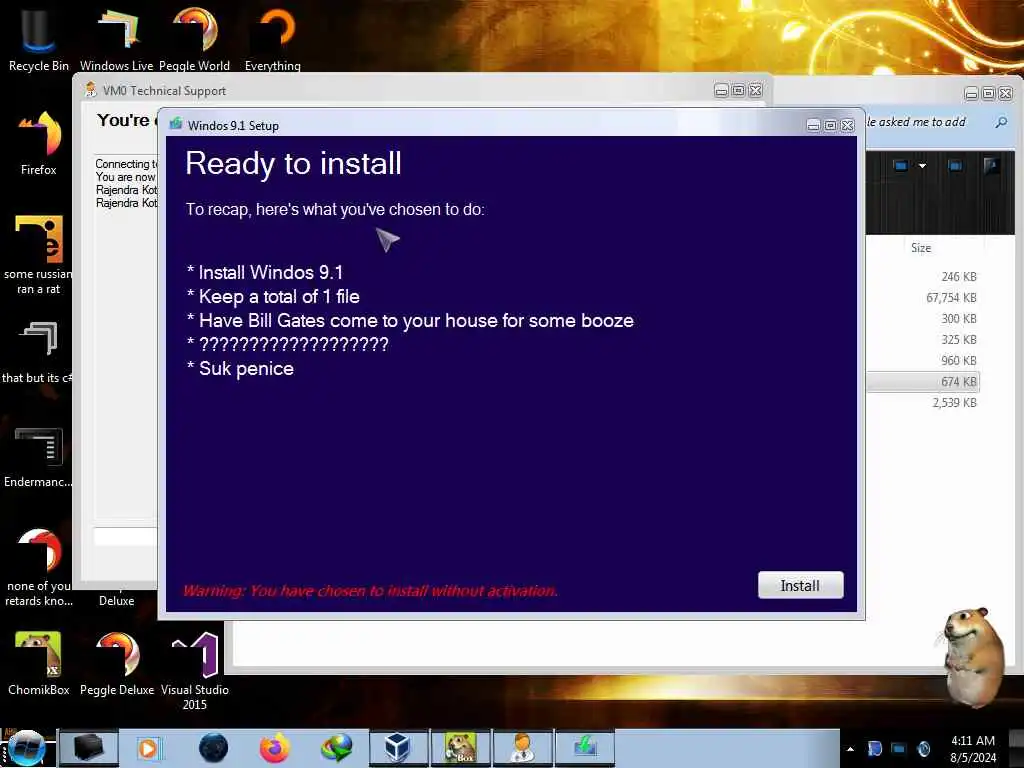Click the VM0 Technical Support chat input box
The height and width of the screenshot is (768, 1024).
tap(125, 536)
